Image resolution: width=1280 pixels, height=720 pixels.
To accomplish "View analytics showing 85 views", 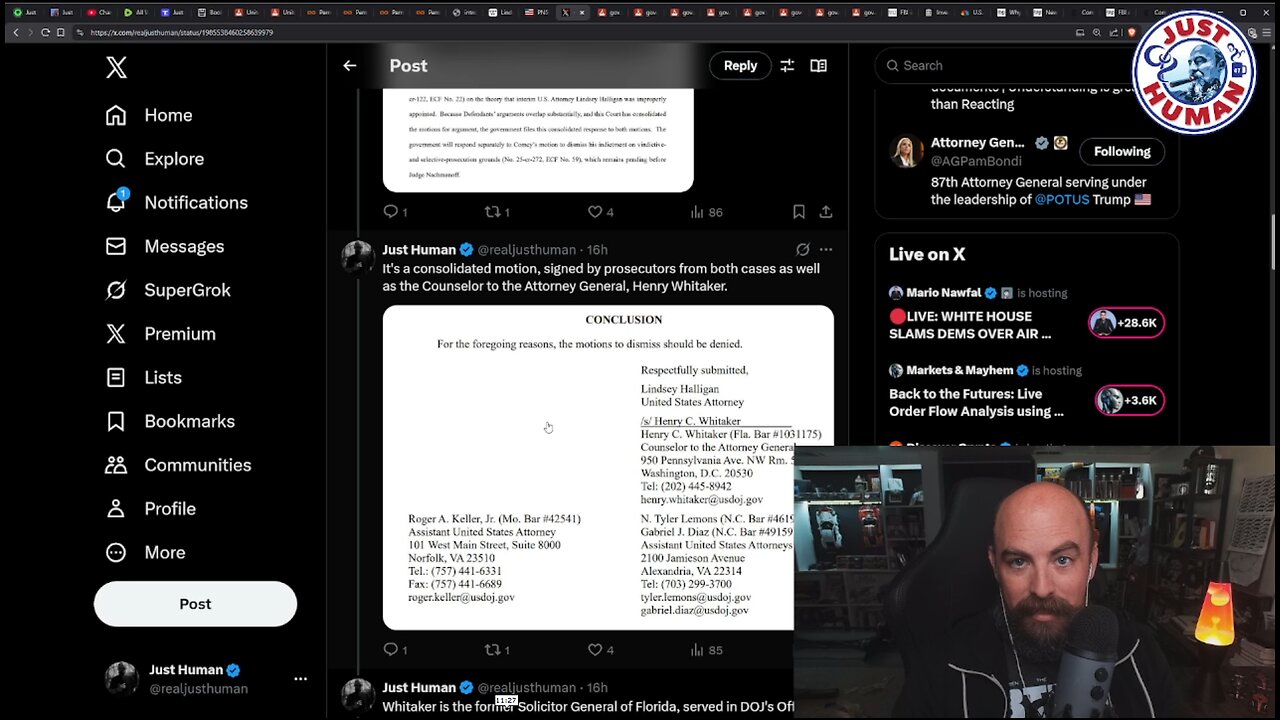I will (x=706, y=650).
